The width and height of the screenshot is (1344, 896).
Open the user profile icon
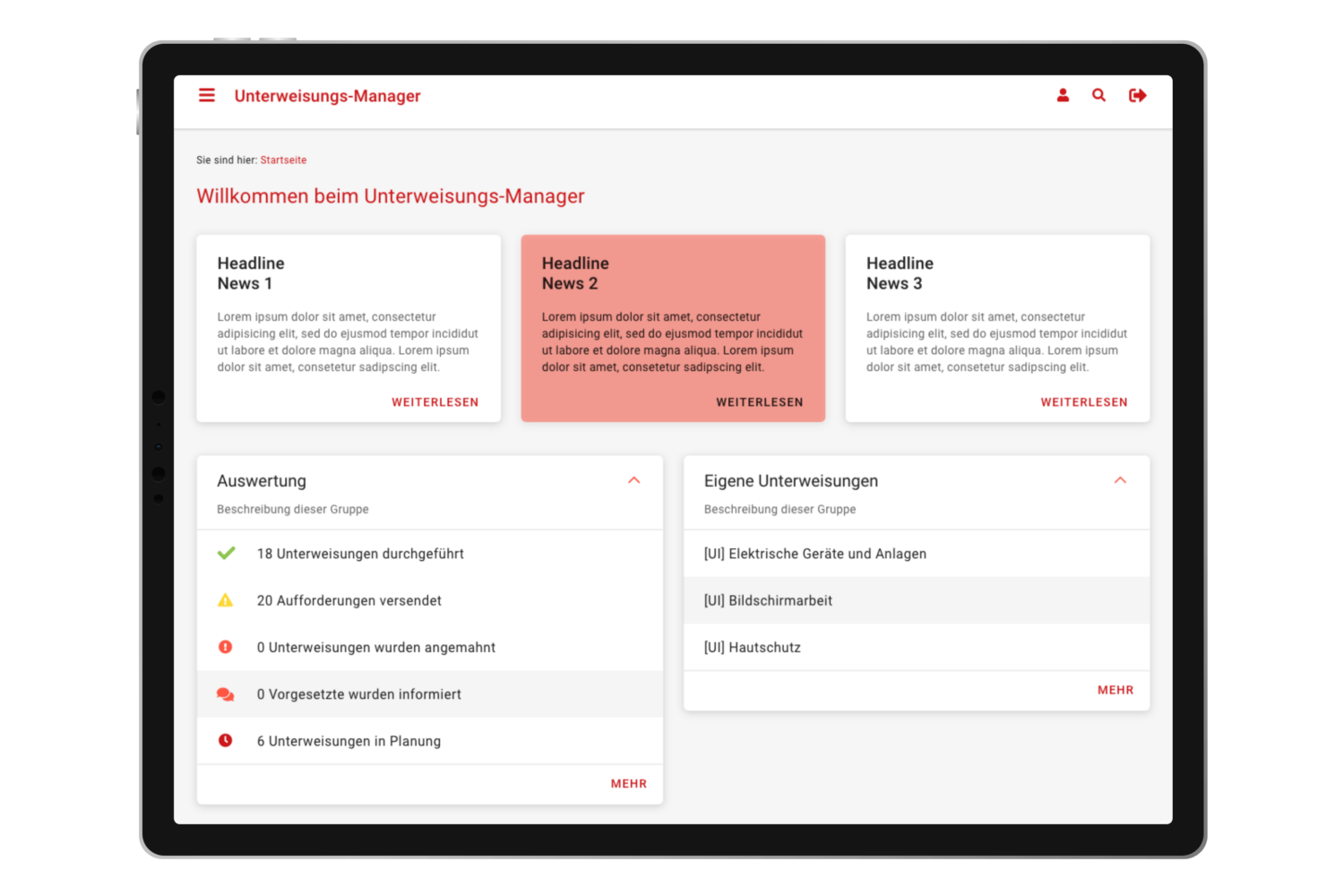click(1063, 95)
